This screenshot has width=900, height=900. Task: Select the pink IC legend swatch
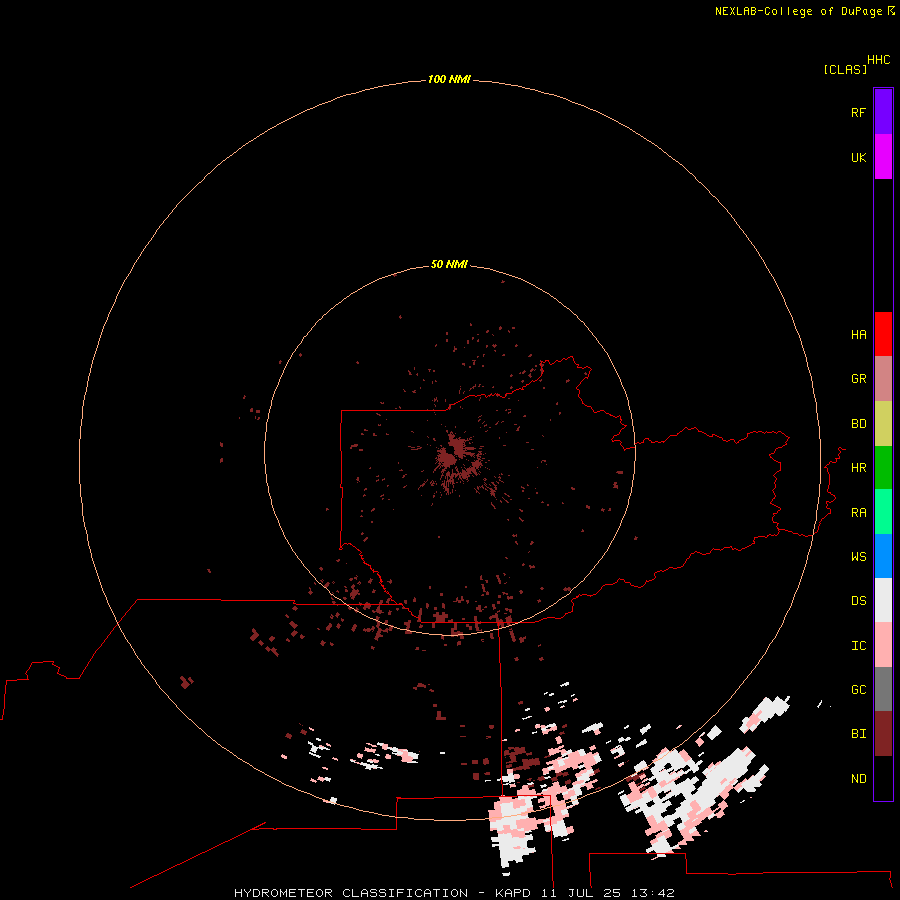[x=883, y=645]
